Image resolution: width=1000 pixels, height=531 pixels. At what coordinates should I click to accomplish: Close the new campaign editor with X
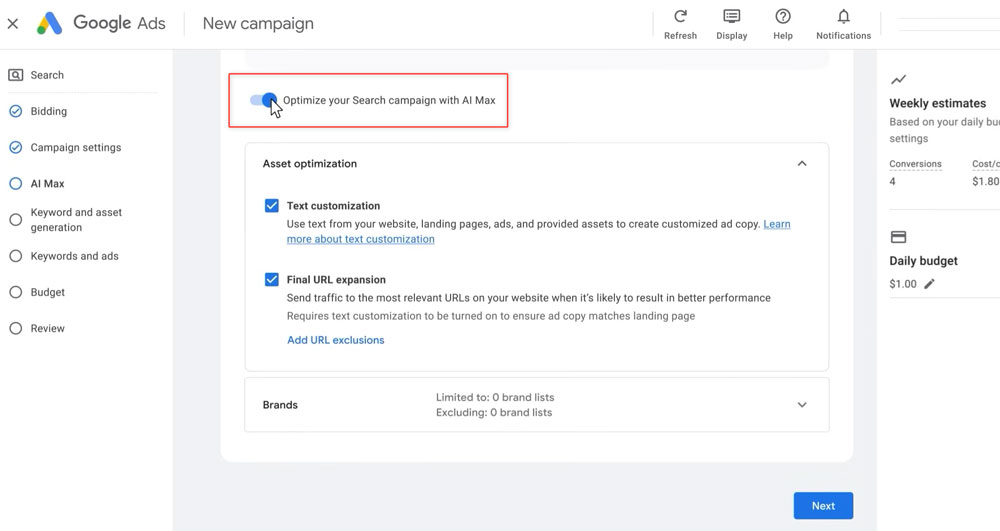(13, 24)
